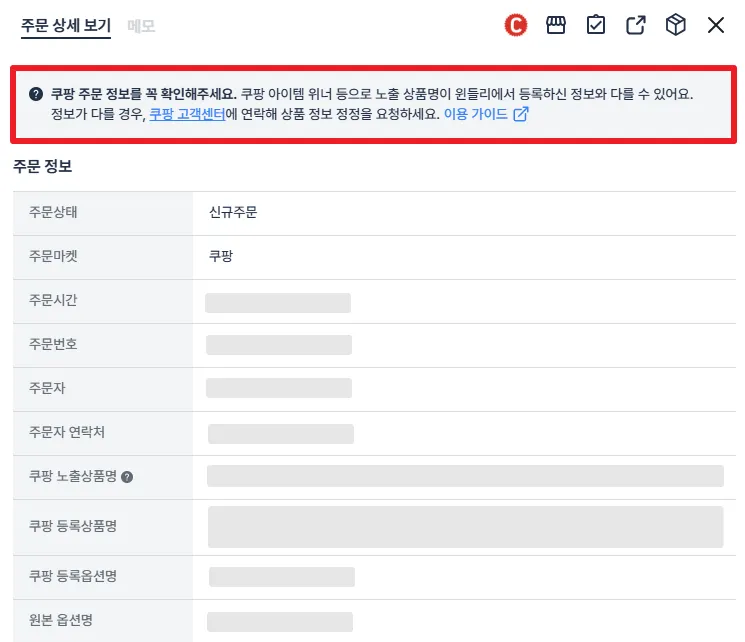Click the help icon next to 쿠팡 노출상품명

pos(127,477)
